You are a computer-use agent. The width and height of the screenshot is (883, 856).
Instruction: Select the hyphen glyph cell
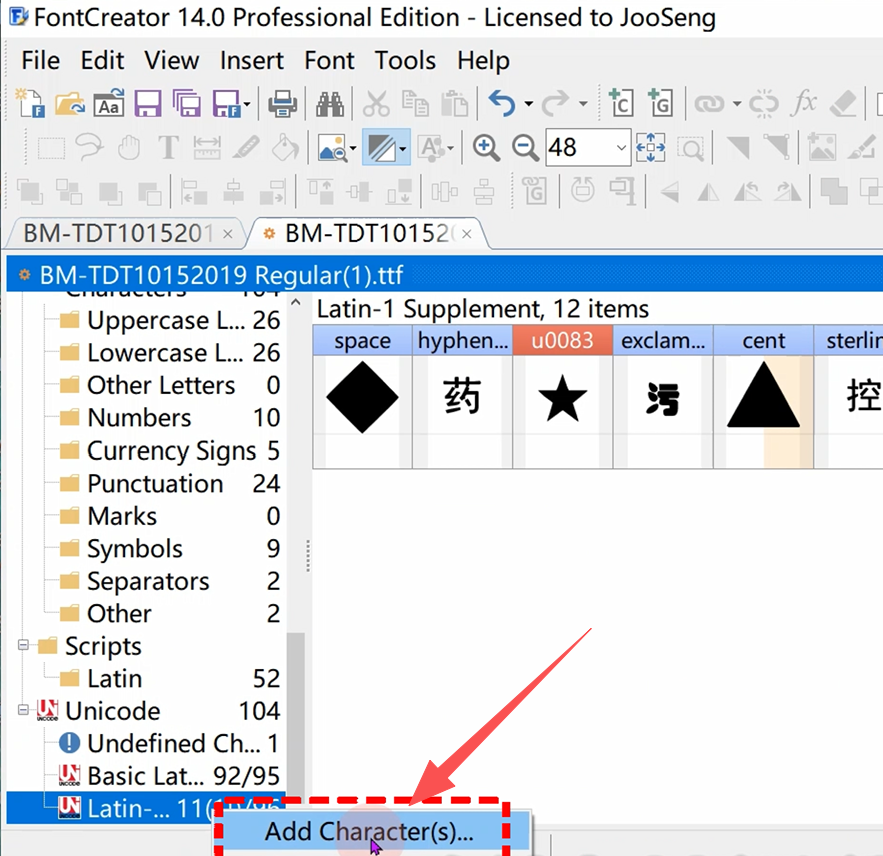pos(462,397)
